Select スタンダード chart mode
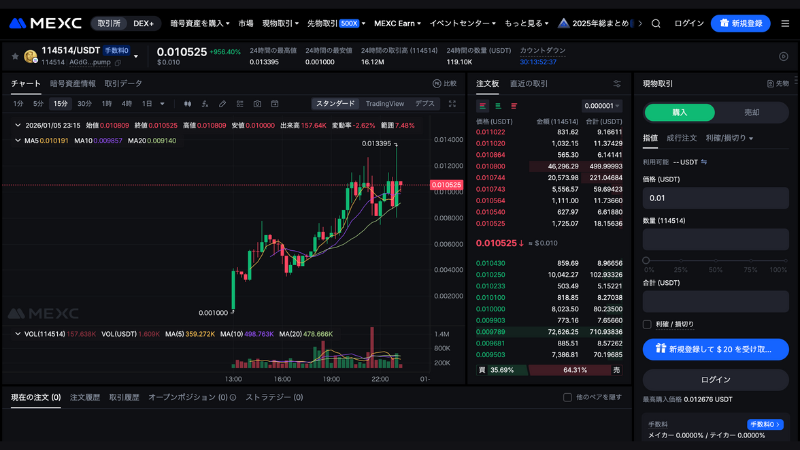Viewport: 800px width, 450px height. pyautogui.click(x=335, y=104)
